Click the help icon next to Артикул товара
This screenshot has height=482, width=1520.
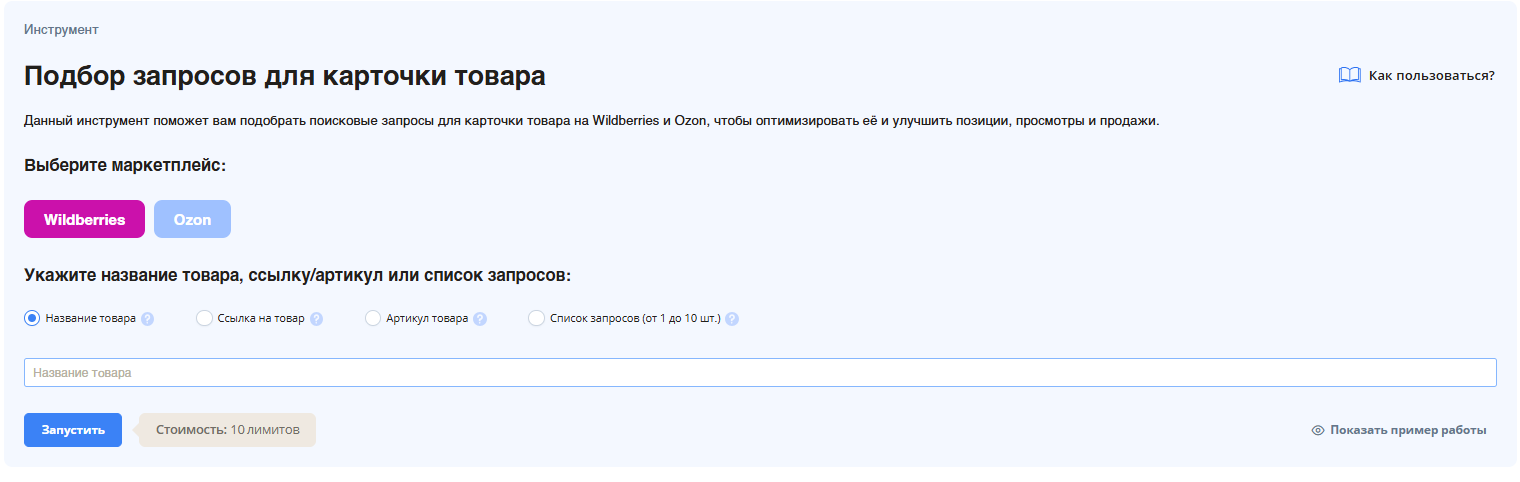click(480, 319)
